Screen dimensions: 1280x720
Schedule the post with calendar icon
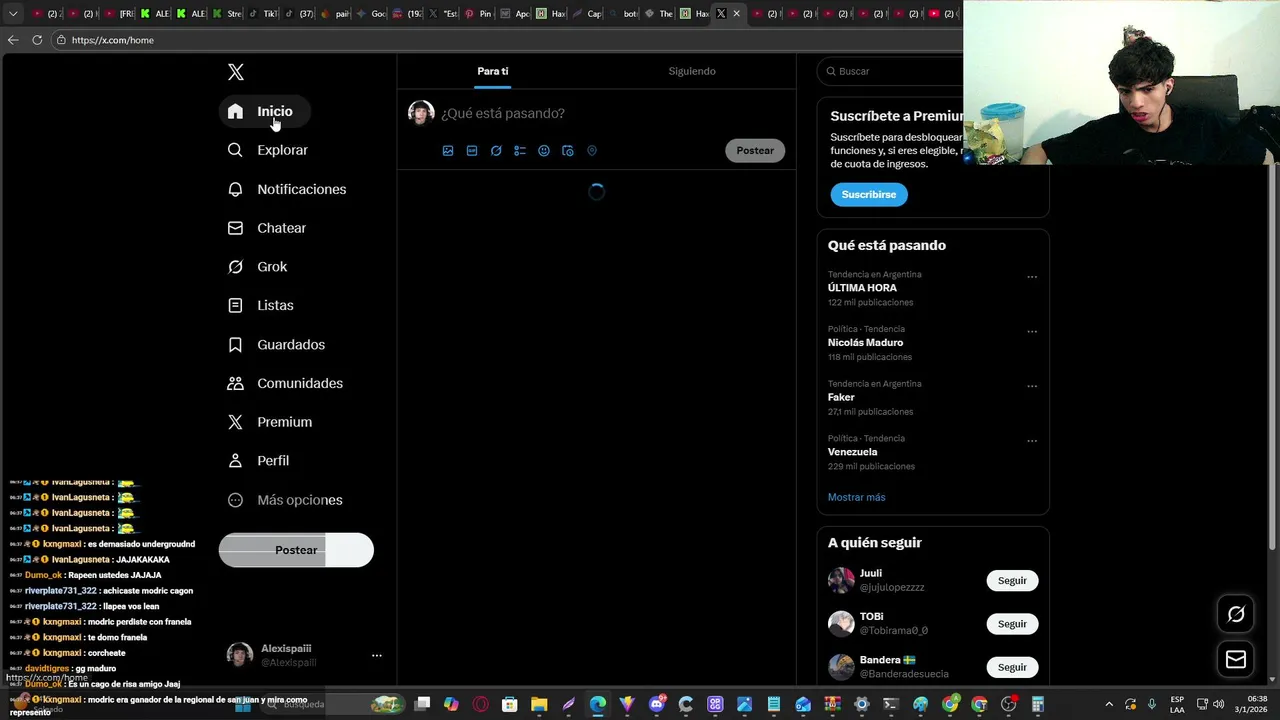[568, 151]
